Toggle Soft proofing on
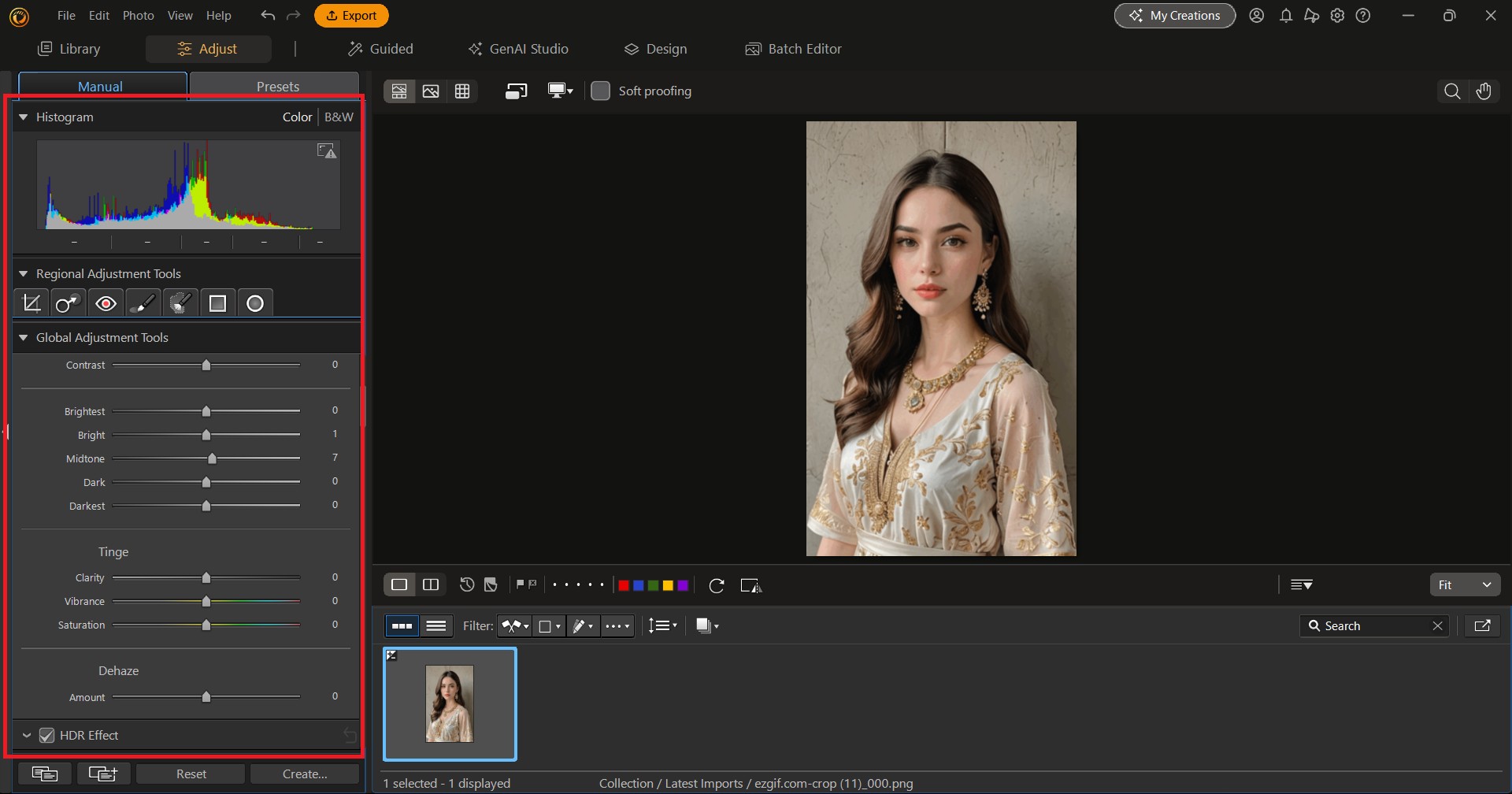The image size is (1512, 794). pos(600,91)
